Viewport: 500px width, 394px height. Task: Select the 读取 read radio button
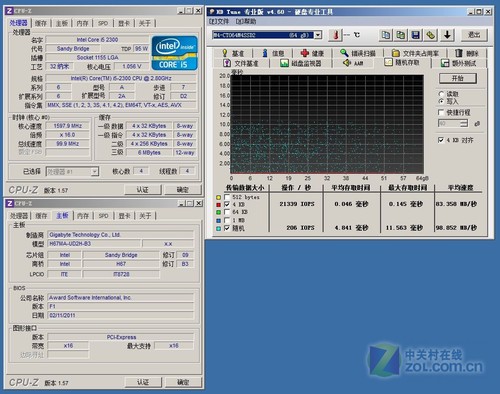click(x=441, y=94)
